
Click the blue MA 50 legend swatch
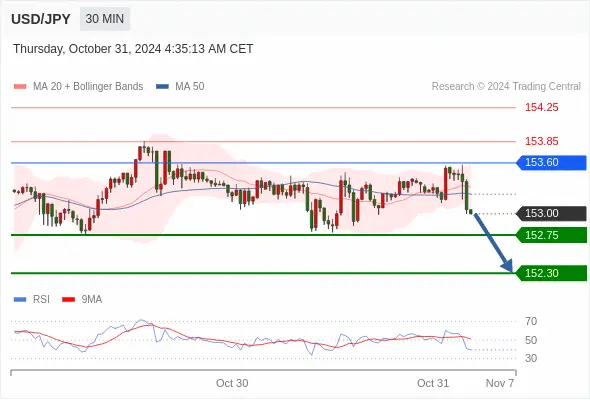click(162, 87)
